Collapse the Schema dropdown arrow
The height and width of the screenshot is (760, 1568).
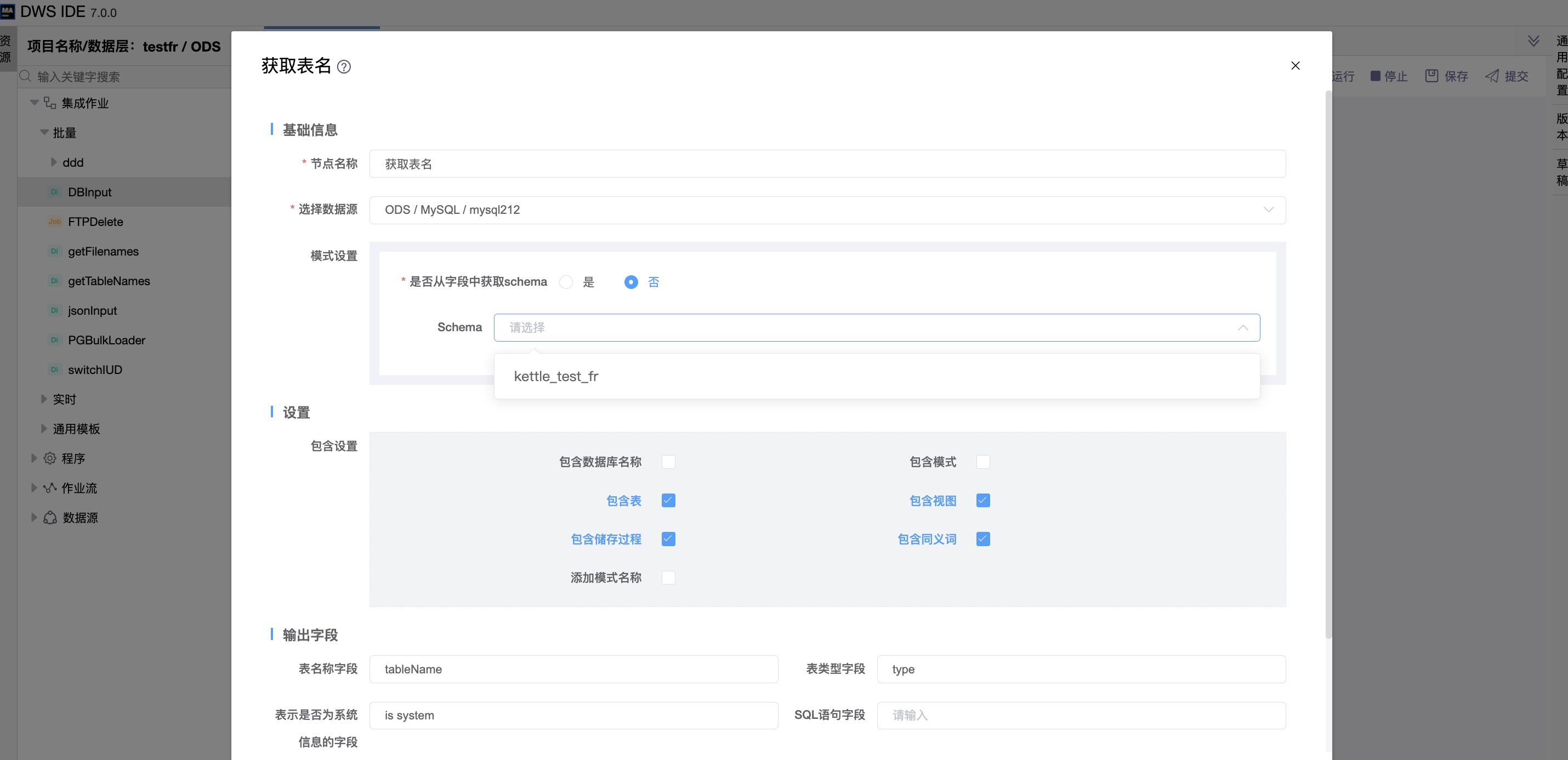pos(1242,327)
